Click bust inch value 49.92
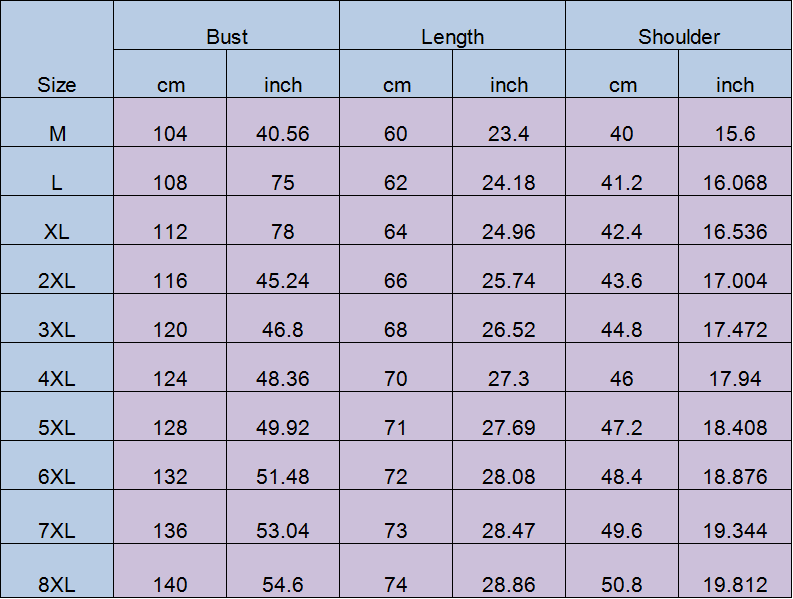This screenshot has height=599, width=793. (283, 428)
